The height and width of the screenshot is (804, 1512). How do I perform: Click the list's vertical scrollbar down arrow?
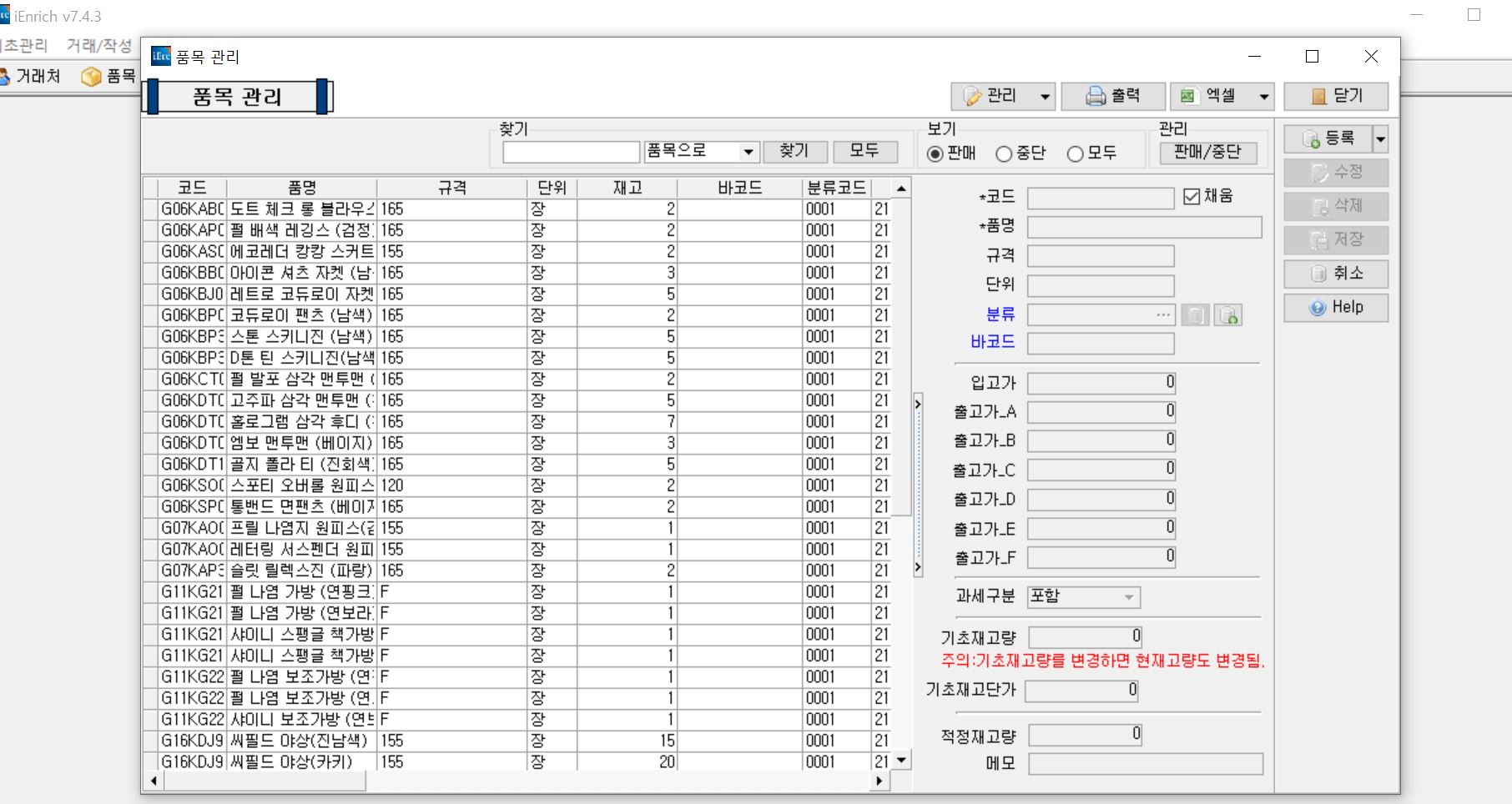901,760
